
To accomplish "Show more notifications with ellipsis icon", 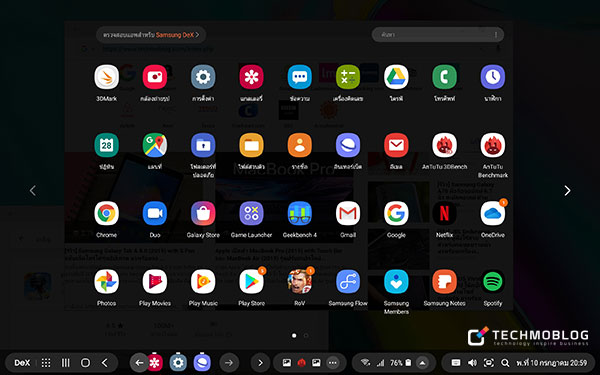I will pyautogui.click(x=333, y=363).
